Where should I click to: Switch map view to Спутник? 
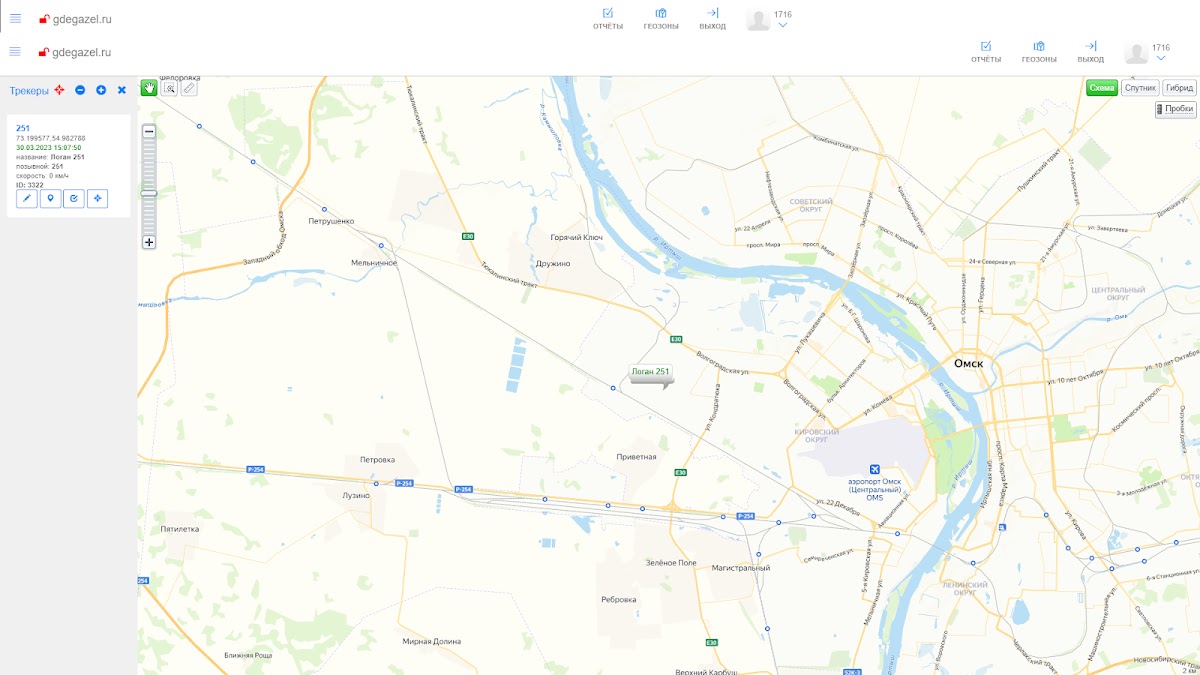(1140, 88)
